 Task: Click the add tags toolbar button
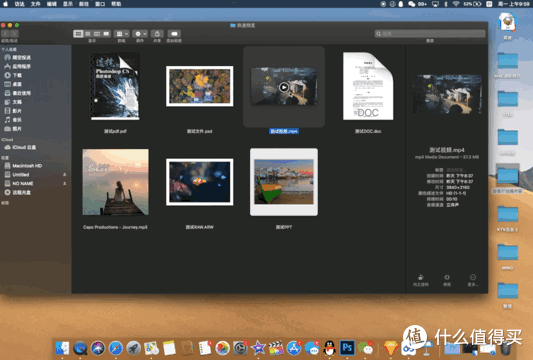(174, 34)
